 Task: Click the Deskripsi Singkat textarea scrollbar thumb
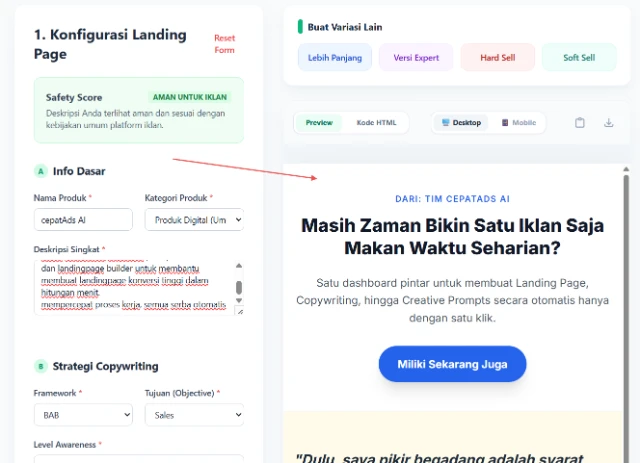click(239, 287)
